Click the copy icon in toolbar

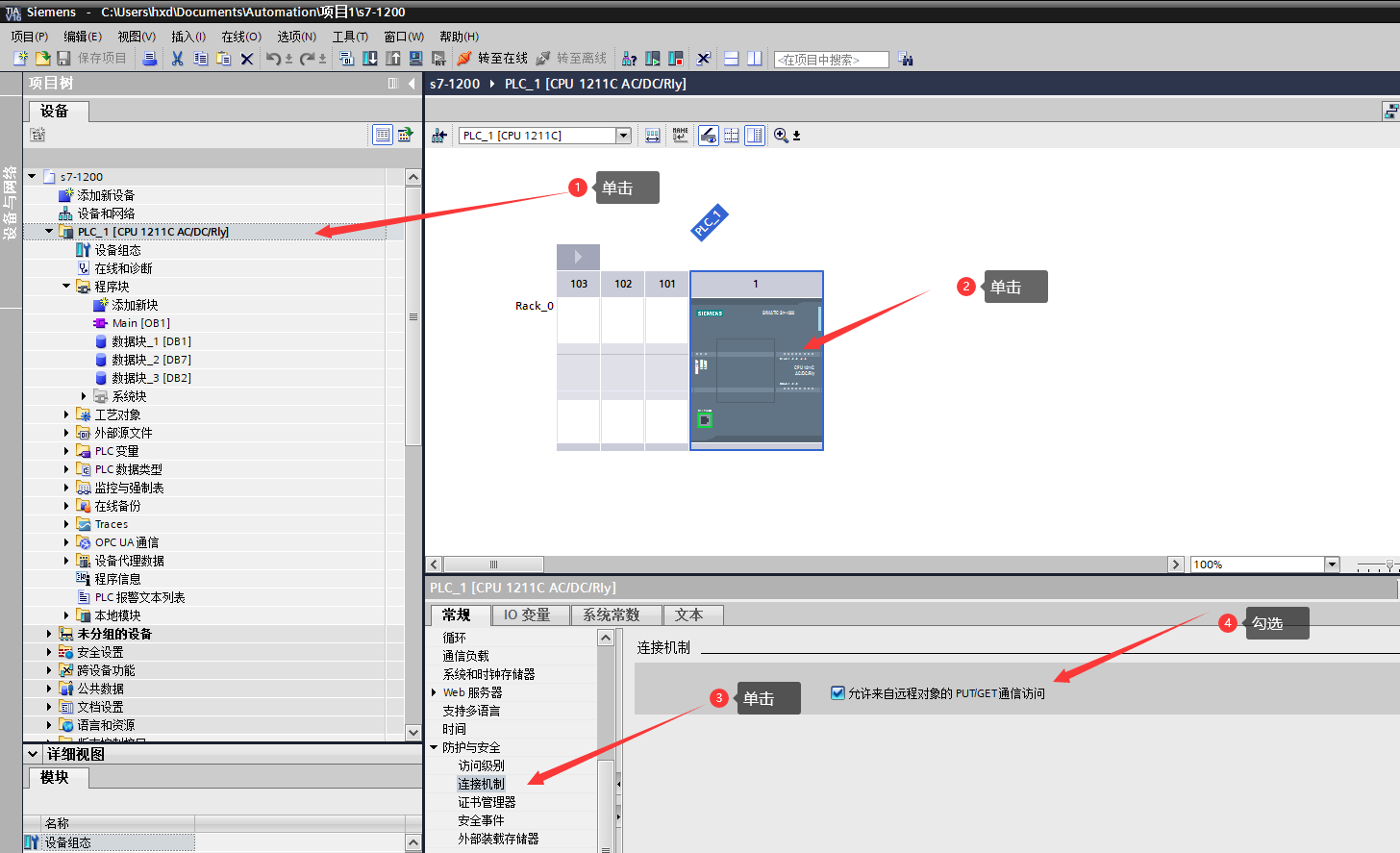click(200, 59)
